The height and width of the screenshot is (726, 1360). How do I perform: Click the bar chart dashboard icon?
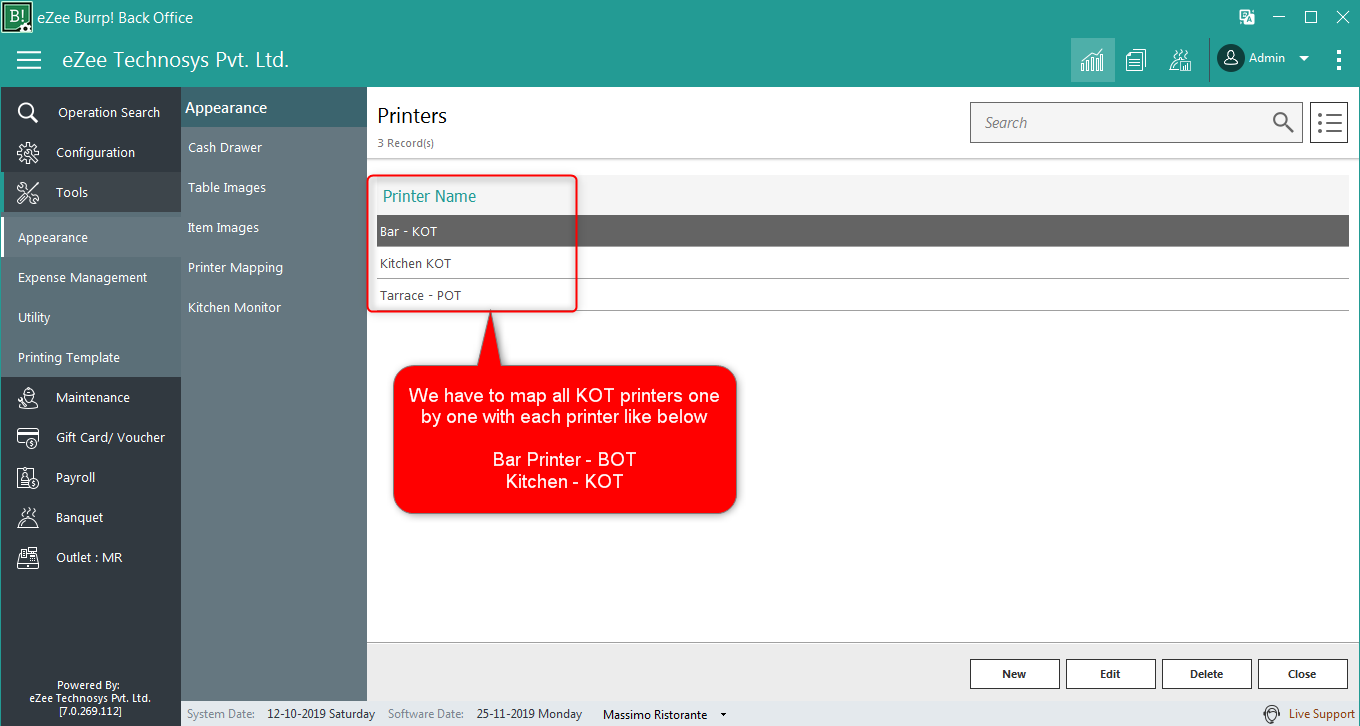tap(1092, 60)
